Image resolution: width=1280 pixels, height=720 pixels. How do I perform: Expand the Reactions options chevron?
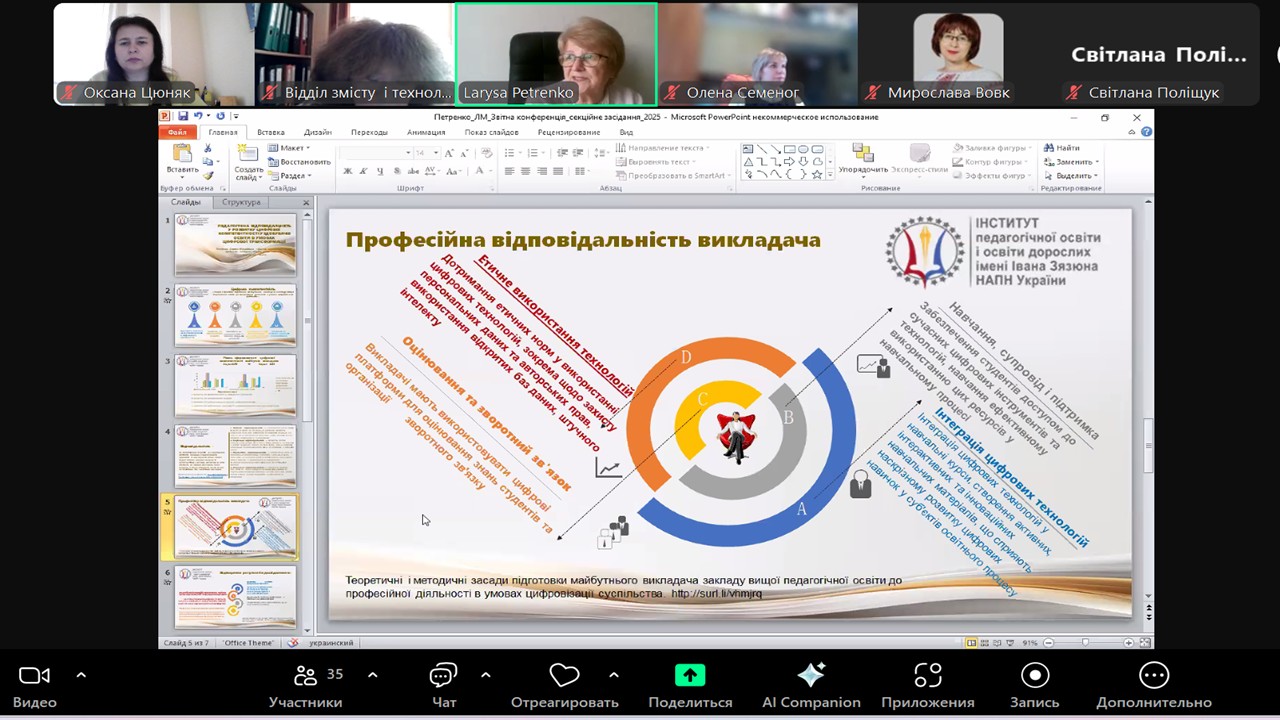click(613, 675)
